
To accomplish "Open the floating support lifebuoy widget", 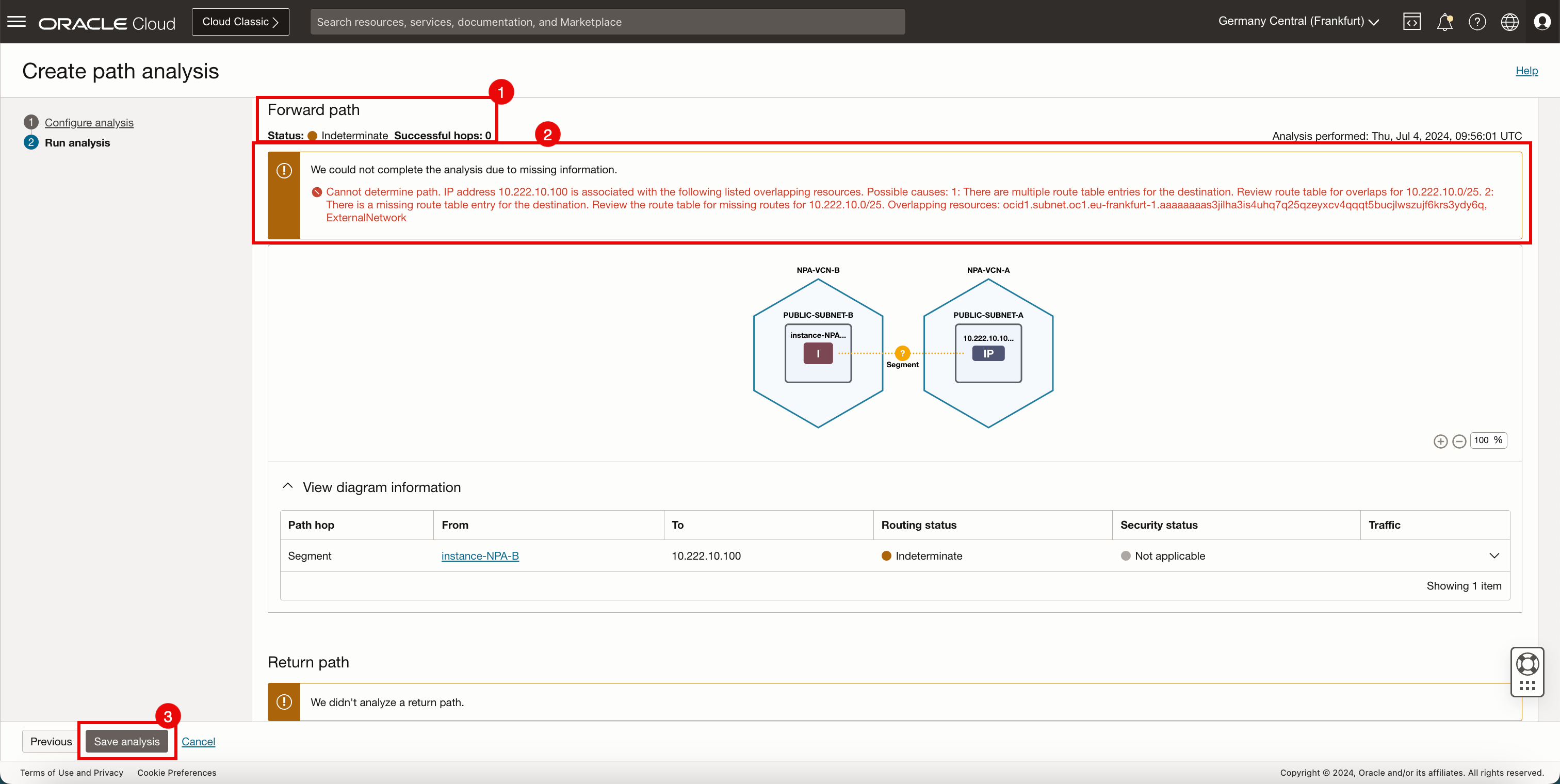I will click(x=1528, y=664).
